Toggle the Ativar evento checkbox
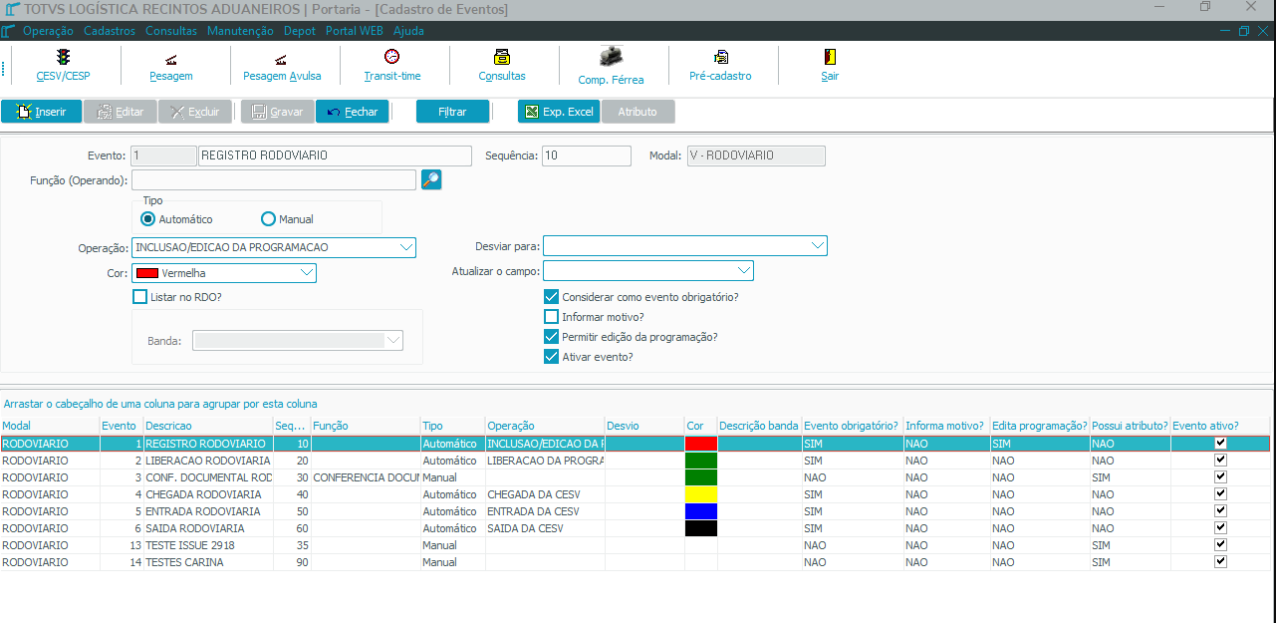Screen dimensions: 1276x623 pos(551,357)
